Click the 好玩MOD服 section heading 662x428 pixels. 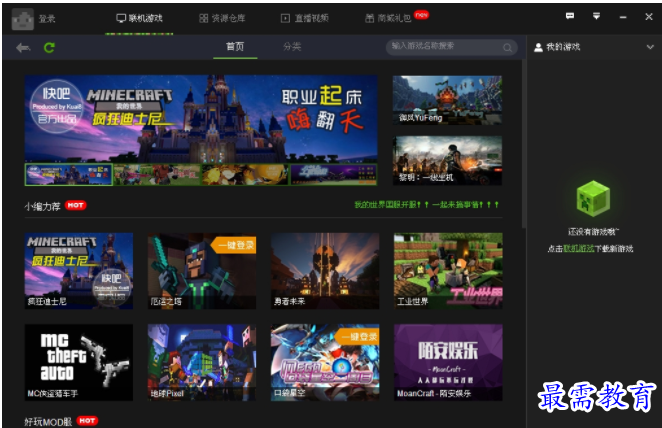pyautogui.click(x=48, y=422)
